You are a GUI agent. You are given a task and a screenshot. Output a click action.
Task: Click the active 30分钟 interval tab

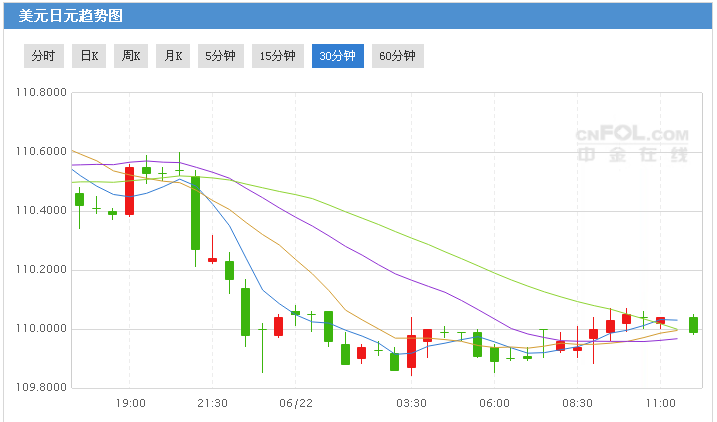(337, 56)
